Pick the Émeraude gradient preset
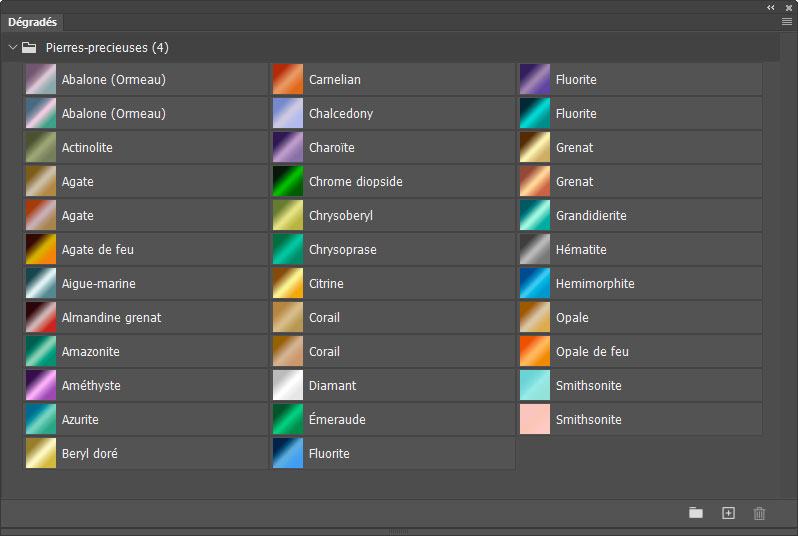 [288, 420]
